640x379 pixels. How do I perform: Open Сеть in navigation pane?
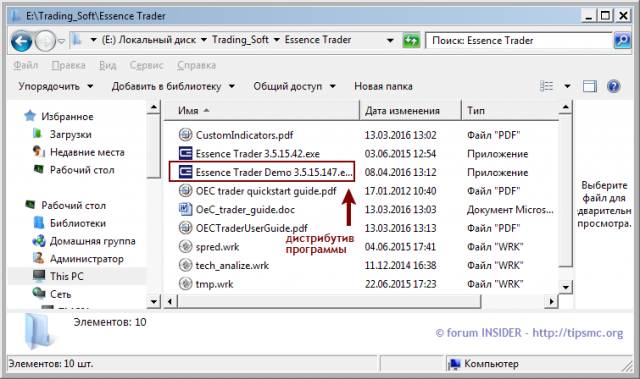pyautogui.click(x=60, y=294)
